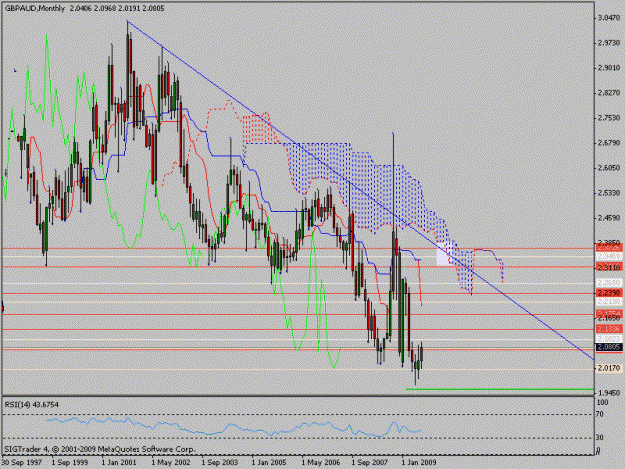Click RSI scale value 30
The height and width of the screenshot is (469, 625).
tap(600, 438)
